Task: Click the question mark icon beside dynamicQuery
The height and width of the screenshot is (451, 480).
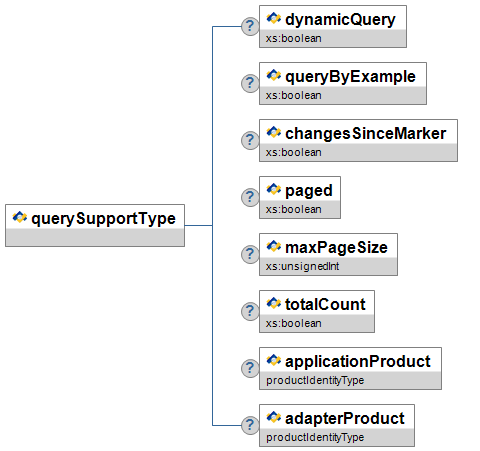Action: (250, 26)
